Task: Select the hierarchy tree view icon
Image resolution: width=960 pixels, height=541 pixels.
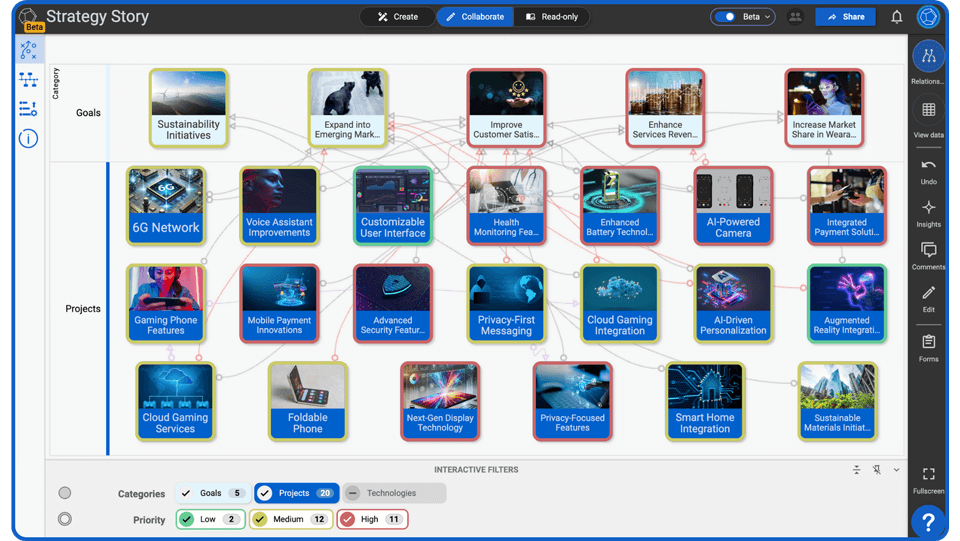Action: coord(28,80)
